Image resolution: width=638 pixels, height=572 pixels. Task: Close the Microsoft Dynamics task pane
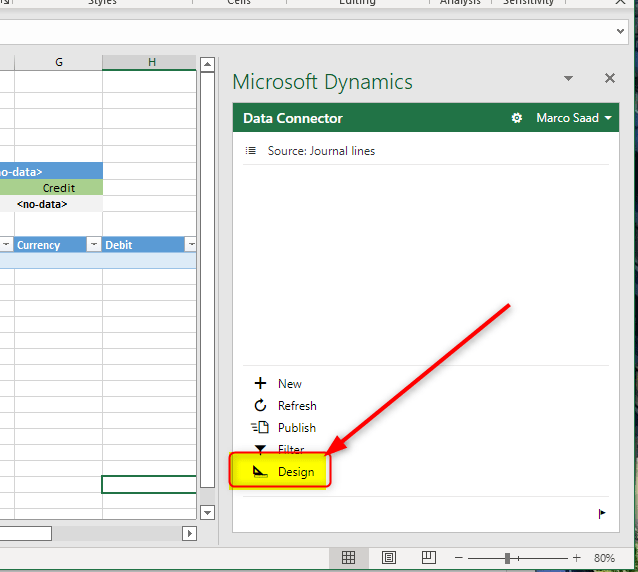610,79
